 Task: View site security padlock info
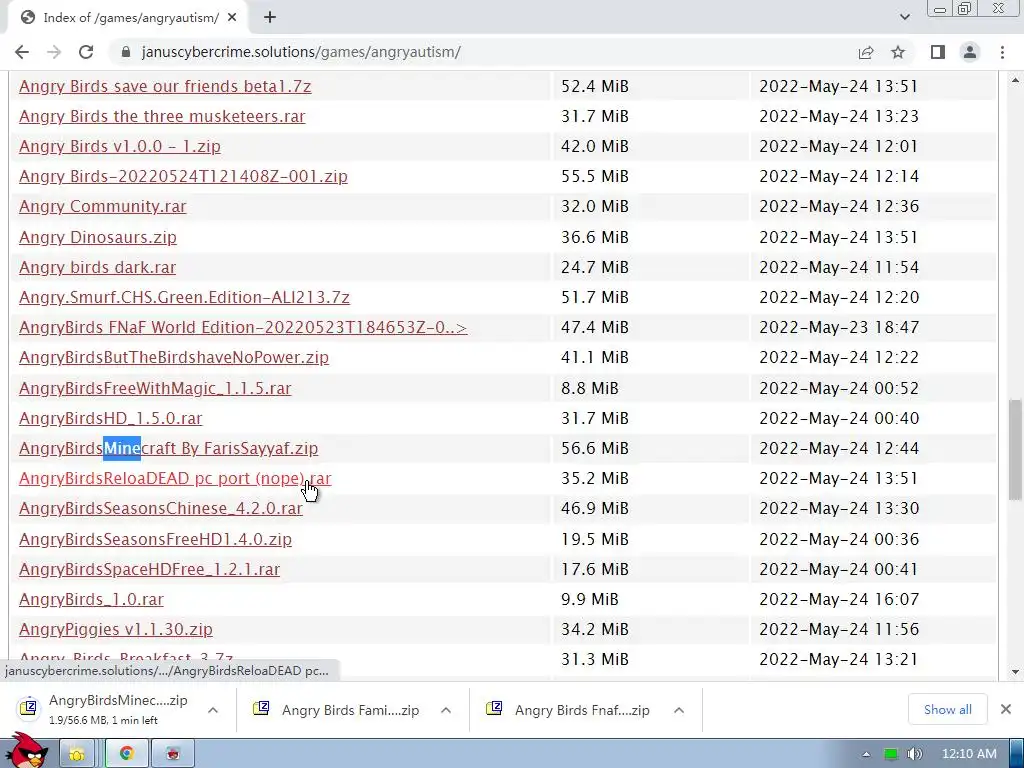point(126,52)
